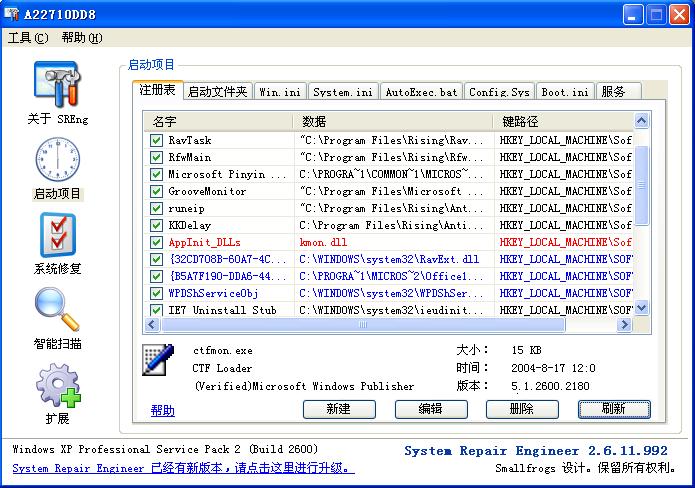This screenshot has width=695, height=488.
Task: Open the 关于 SREng sidebar icon
Action: [58, 86]
